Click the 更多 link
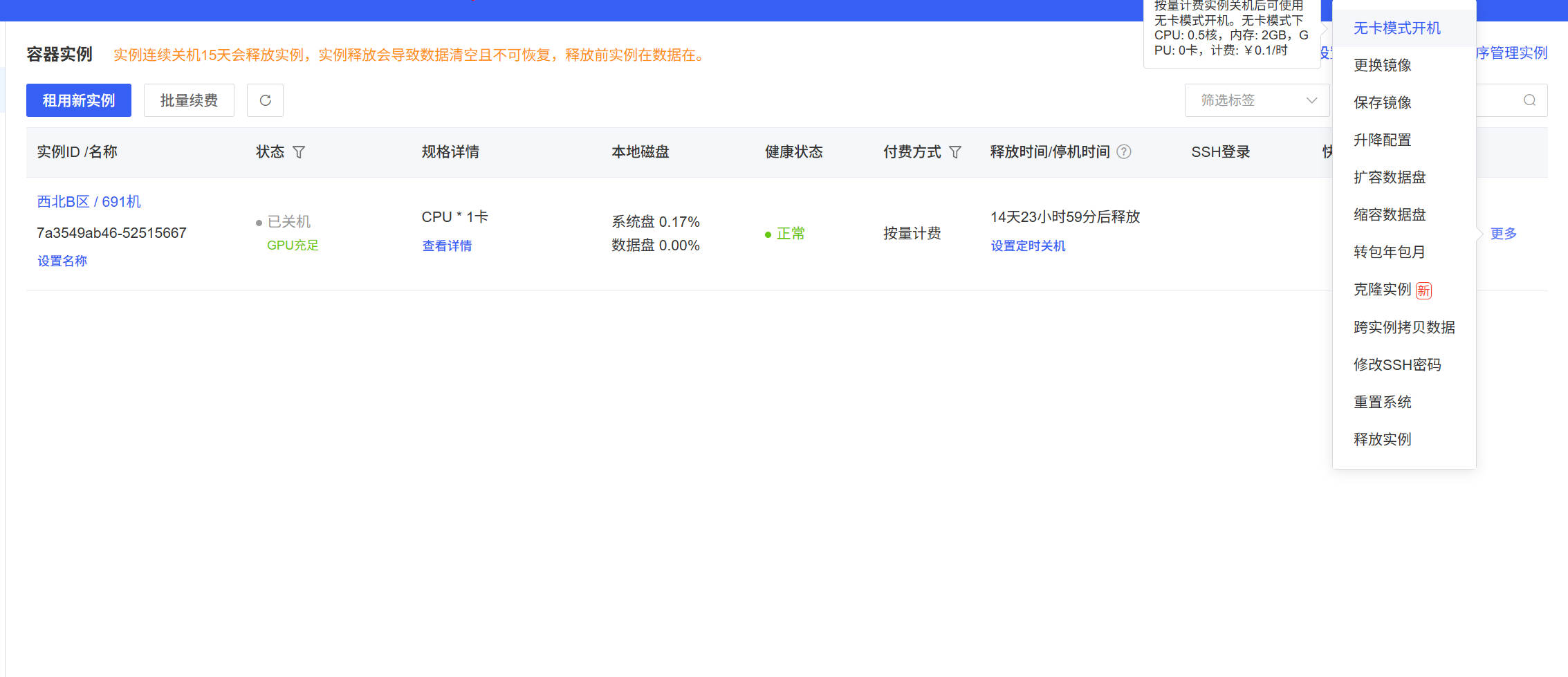This screenshot has width=1568, height=677. pyautogui.click(x=1503, y=234)
